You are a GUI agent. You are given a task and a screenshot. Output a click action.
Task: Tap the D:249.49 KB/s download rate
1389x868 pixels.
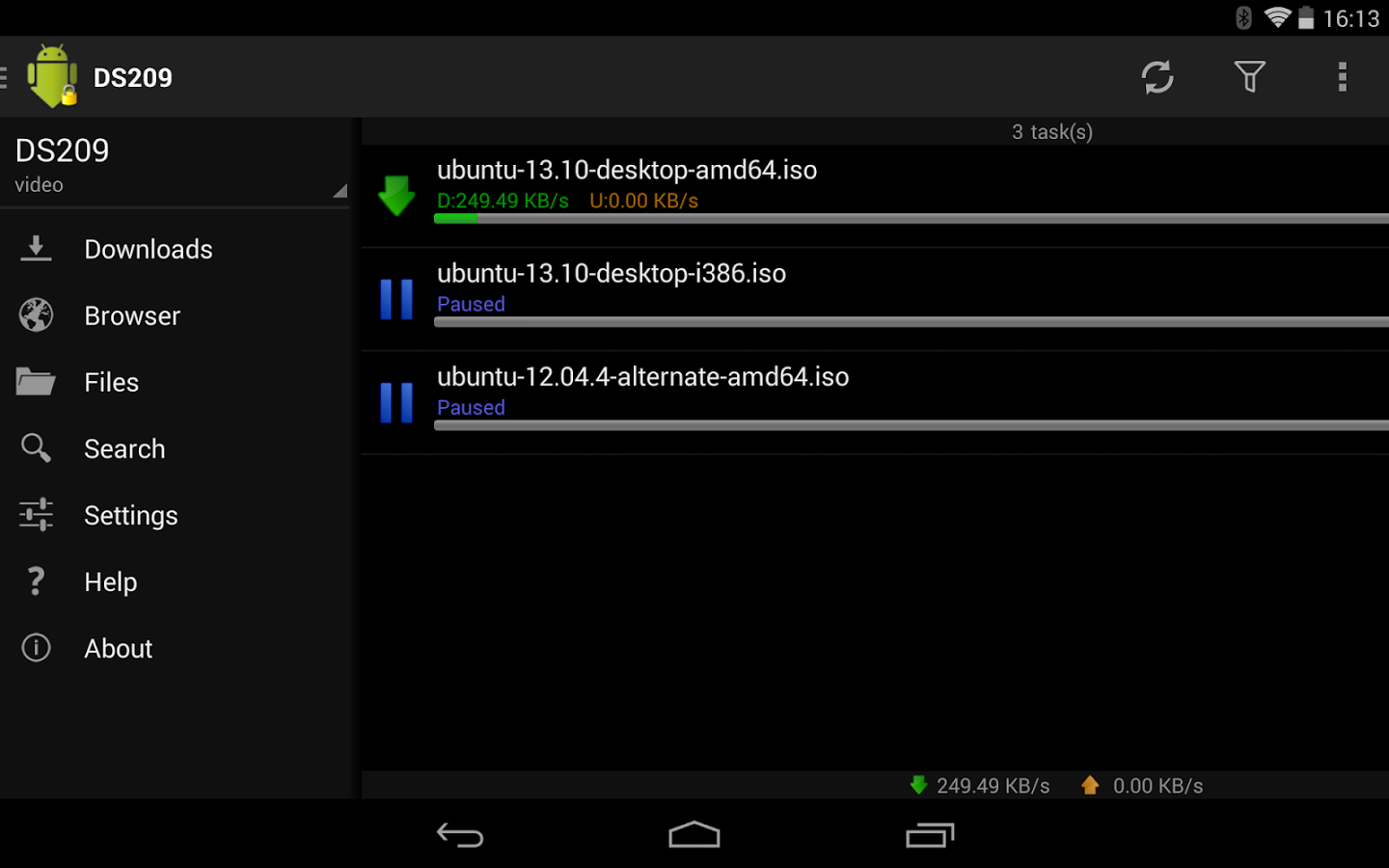tap(503, 201)
